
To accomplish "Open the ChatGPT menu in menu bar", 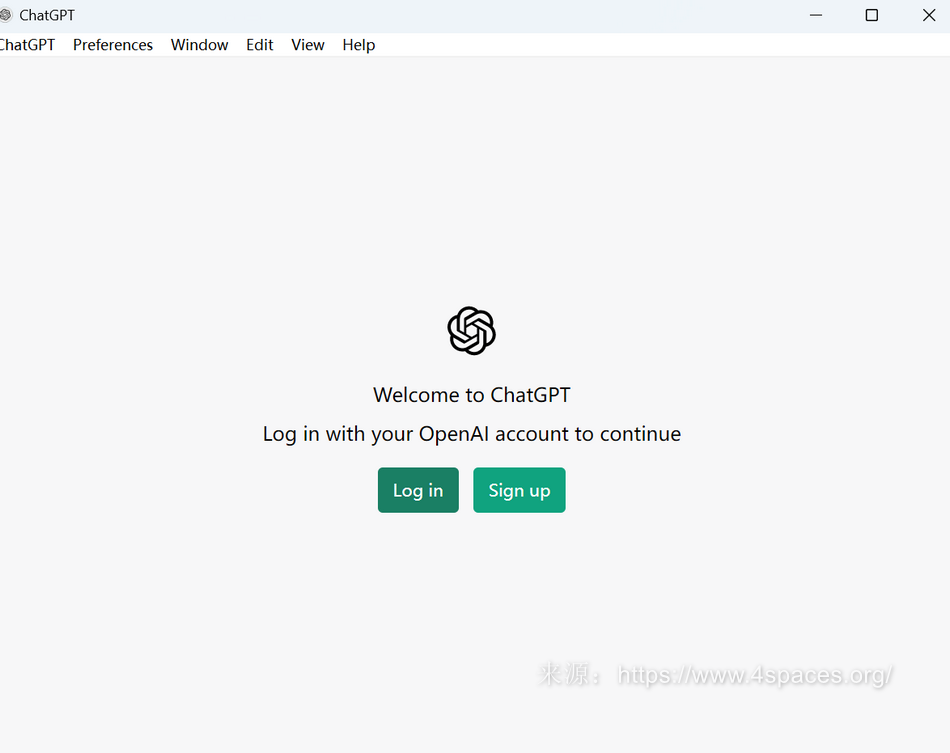I will [27, 45].
